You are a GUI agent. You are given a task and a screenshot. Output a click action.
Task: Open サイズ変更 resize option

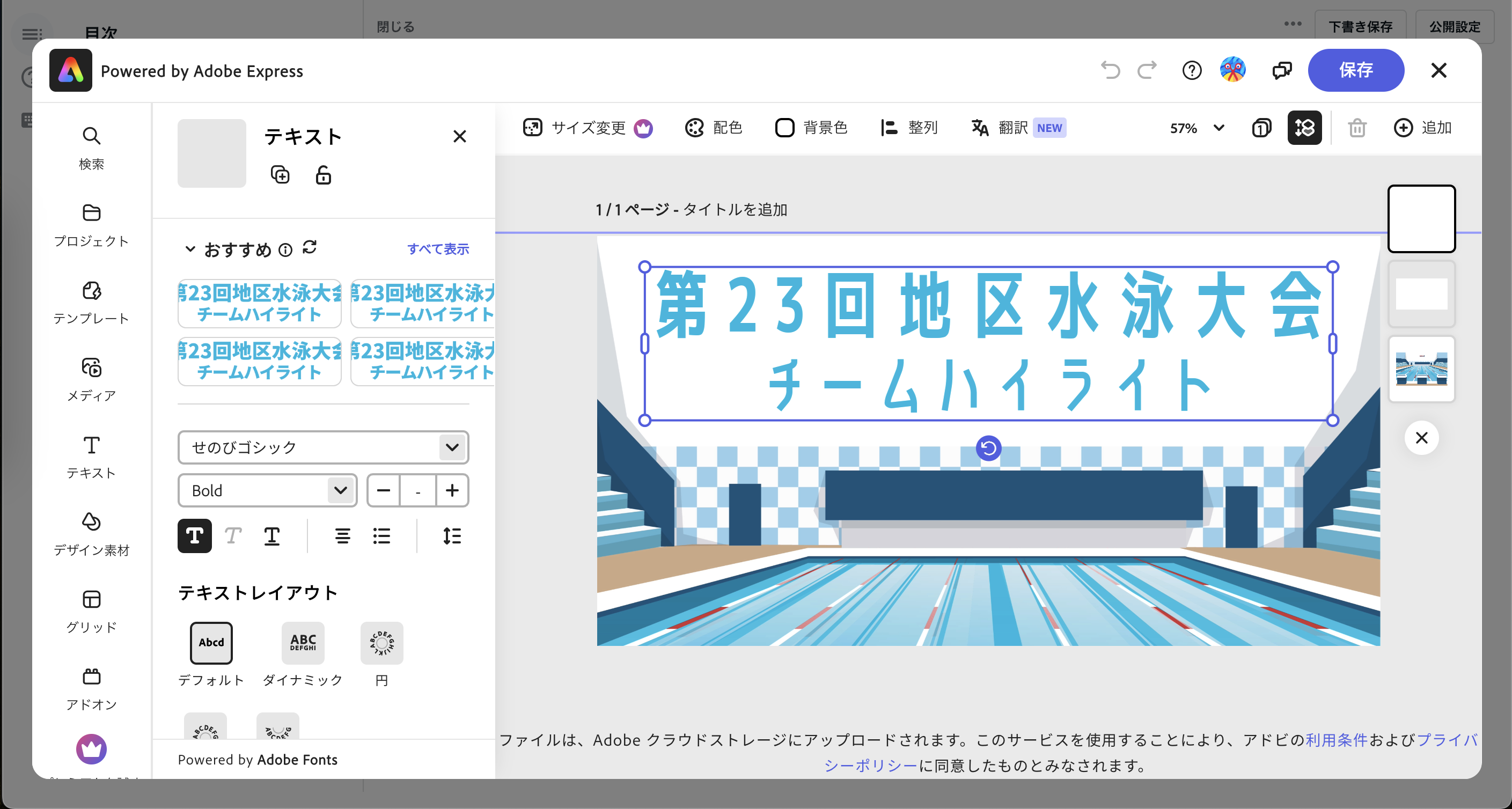tap(588, 127)
